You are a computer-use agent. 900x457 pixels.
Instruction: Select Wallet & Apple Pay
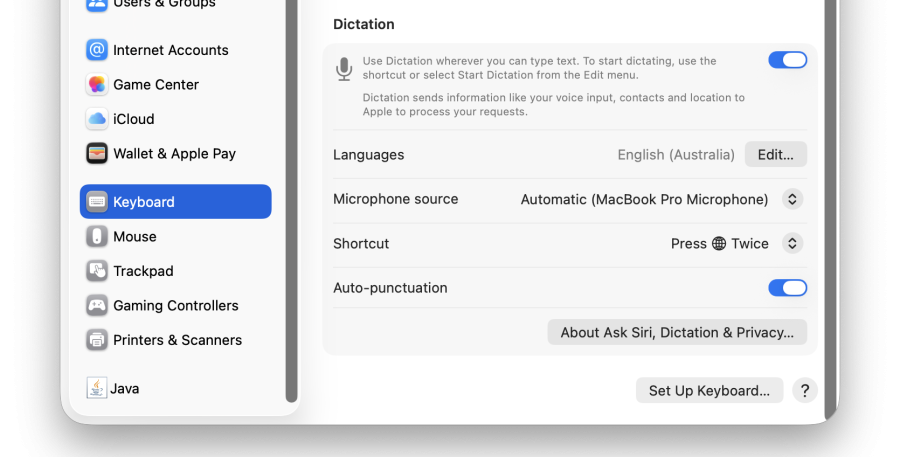(x=176, y=153)
